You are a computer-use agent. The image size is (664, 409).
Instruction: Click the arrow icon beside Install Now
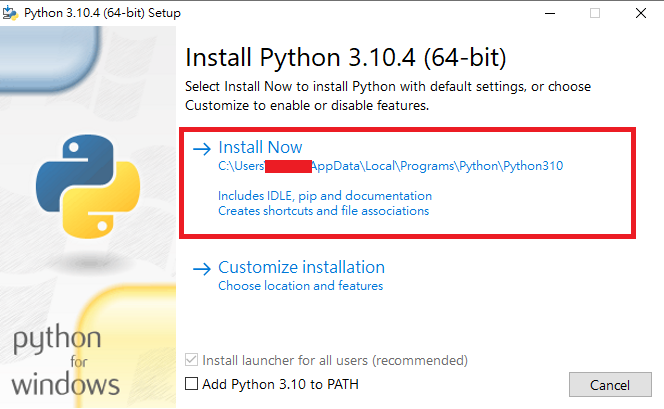tap(201, 148)
